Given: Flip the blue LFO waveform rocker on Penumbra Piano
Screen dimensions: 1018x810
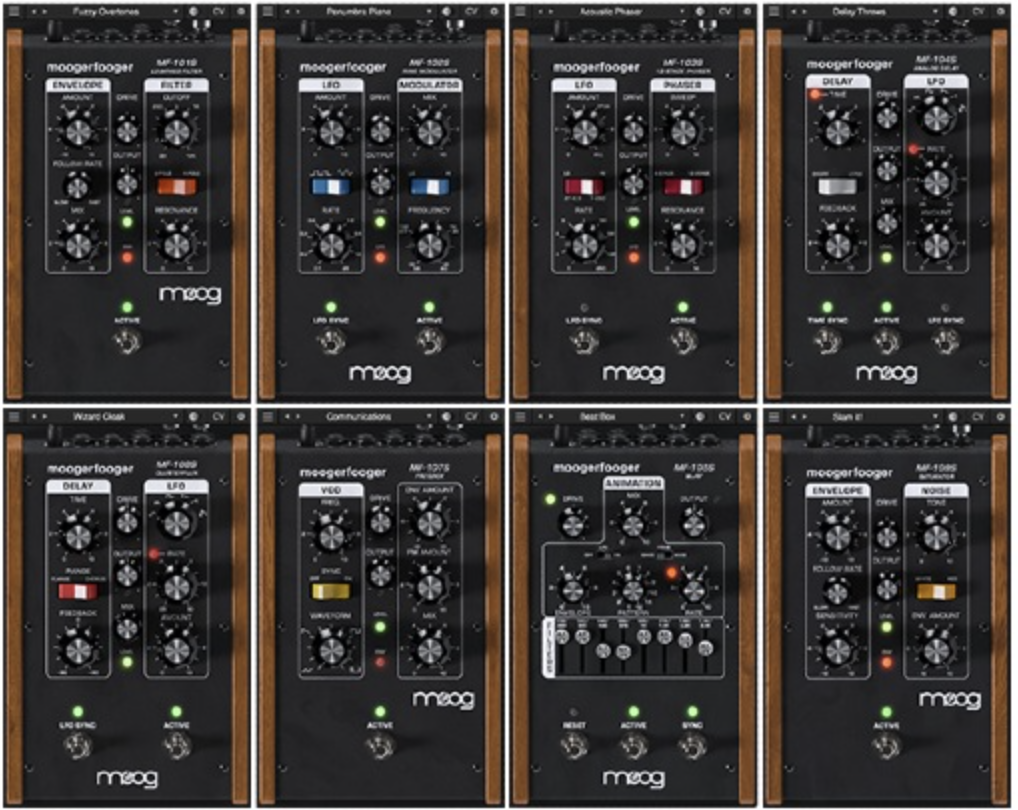Looking at the screenshot, I should (331, 186).
